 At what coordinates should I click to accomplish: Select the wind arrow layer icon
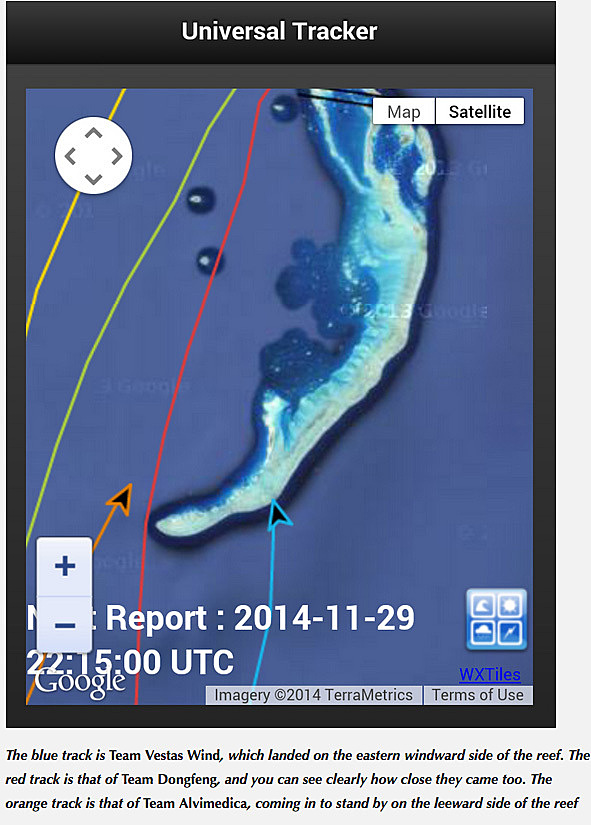pos(509,632)
